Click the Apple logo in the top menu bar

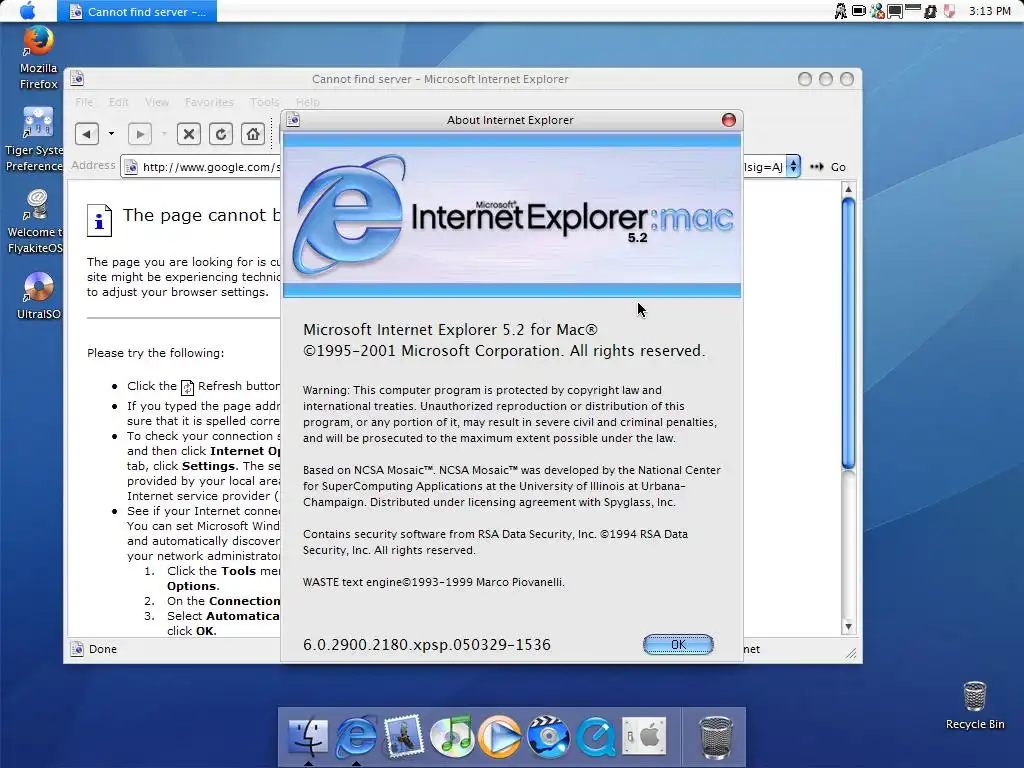[x=28, y=10]
